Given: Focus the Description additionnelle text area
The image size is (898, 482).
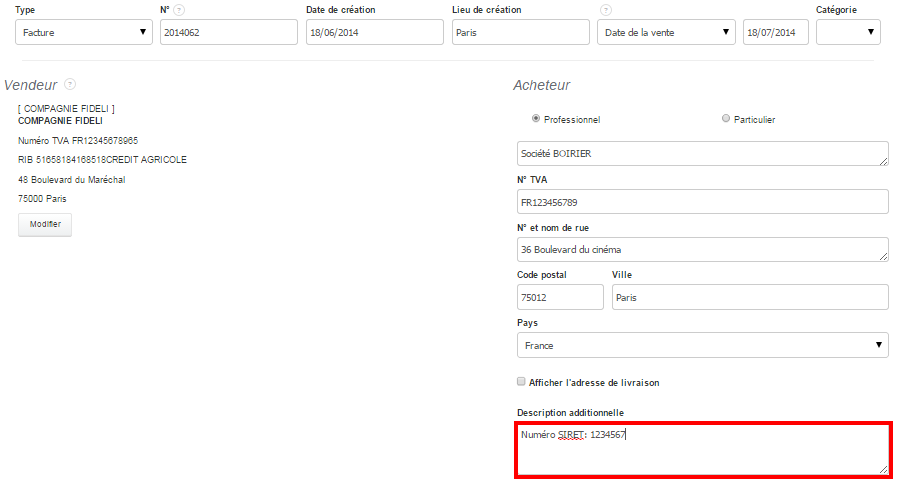Looking at the screenshot, I should [x=703, y=450].
